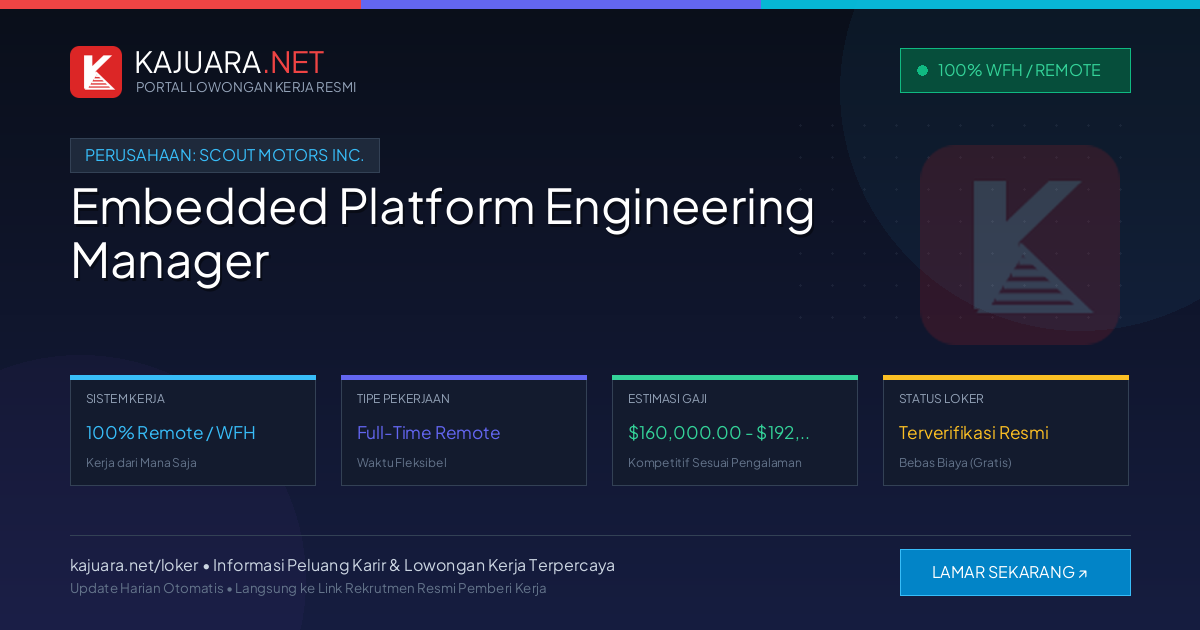Click the Bebas Biaya (Gratis) caption
This screenshot has height=630, width=1200.
955,463
